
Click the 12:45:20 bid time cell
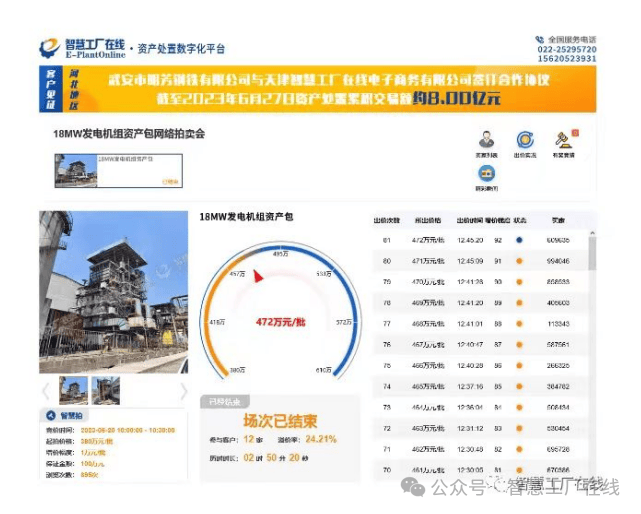pos(470,240)
